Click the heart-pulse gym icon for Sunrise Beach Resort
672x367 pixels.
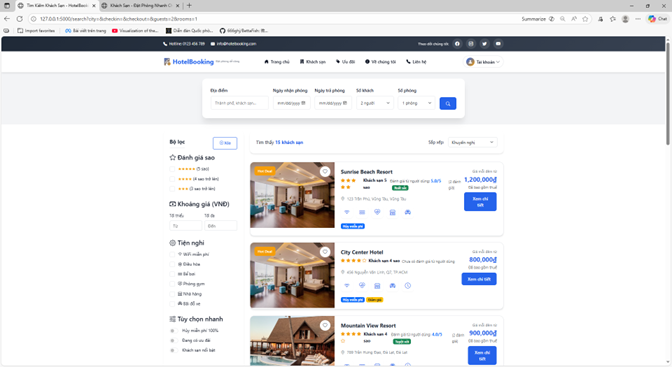click(377, 212)
